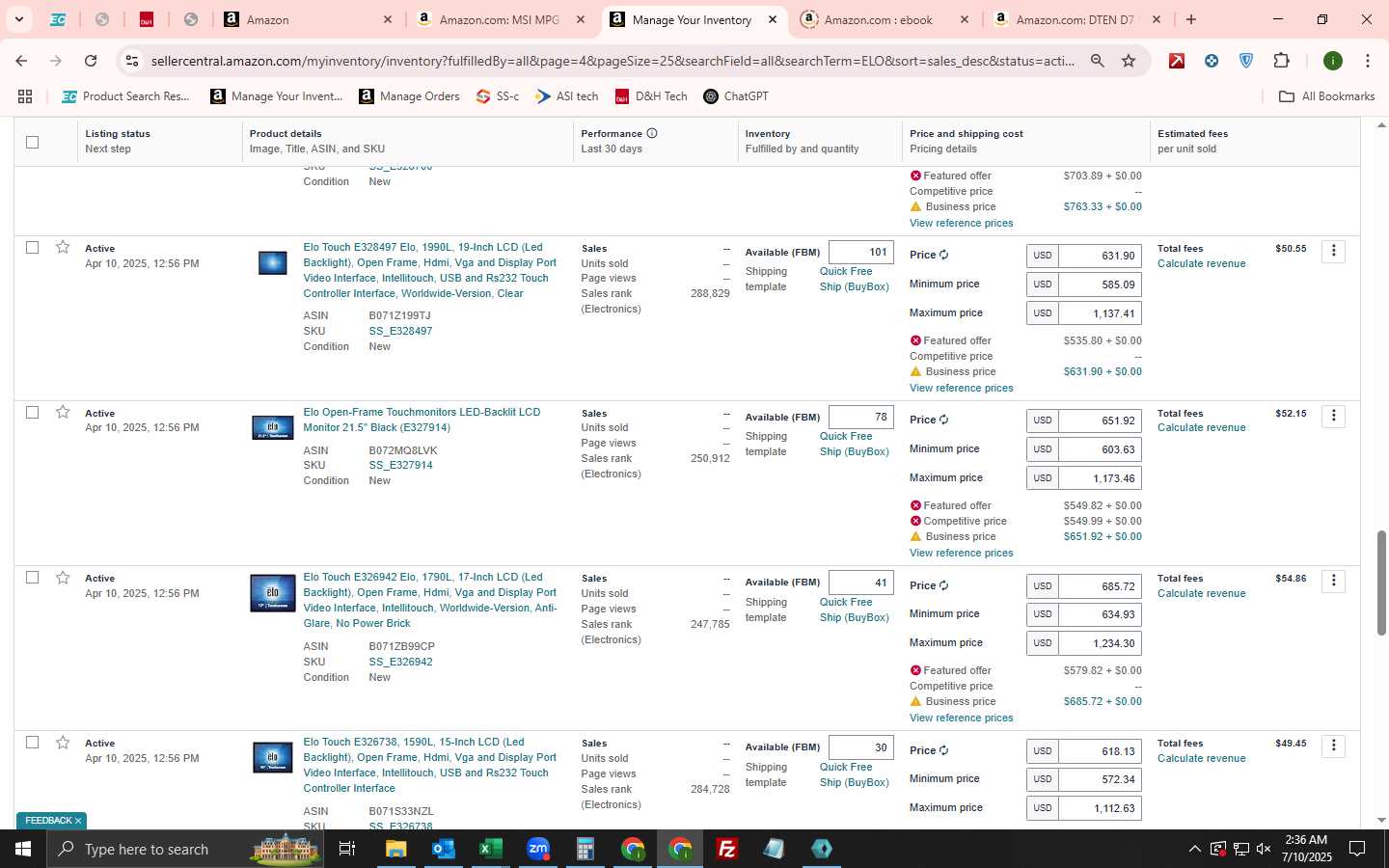Open Outlook from the taskbar
Viewport: 1389px width, 868px height.
click(x=443, y=849)
